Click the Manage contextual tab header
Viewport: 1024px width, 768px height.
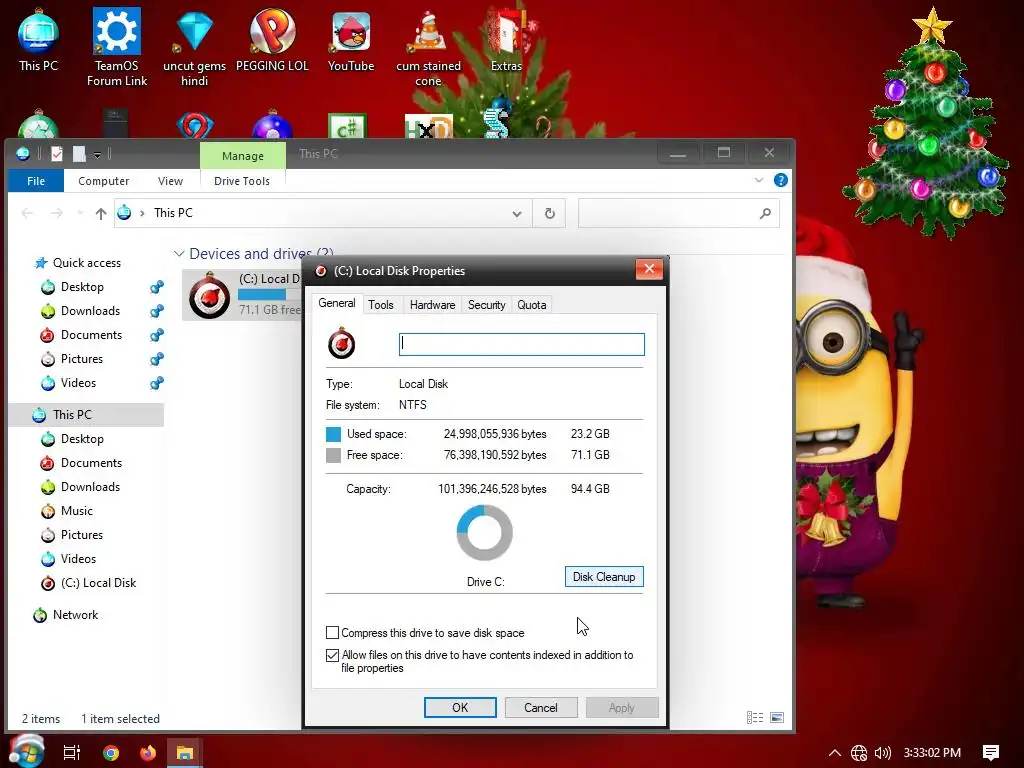243,156
